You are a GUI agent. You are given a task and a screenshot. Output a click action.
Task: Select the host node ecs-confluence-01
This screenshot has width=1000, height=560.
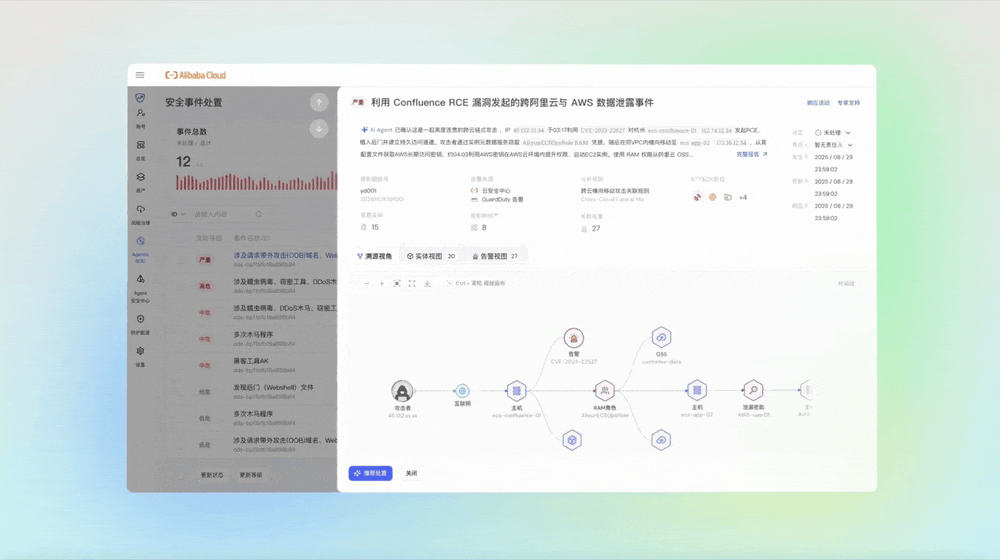pyautogui.click(x=517, y=390)
